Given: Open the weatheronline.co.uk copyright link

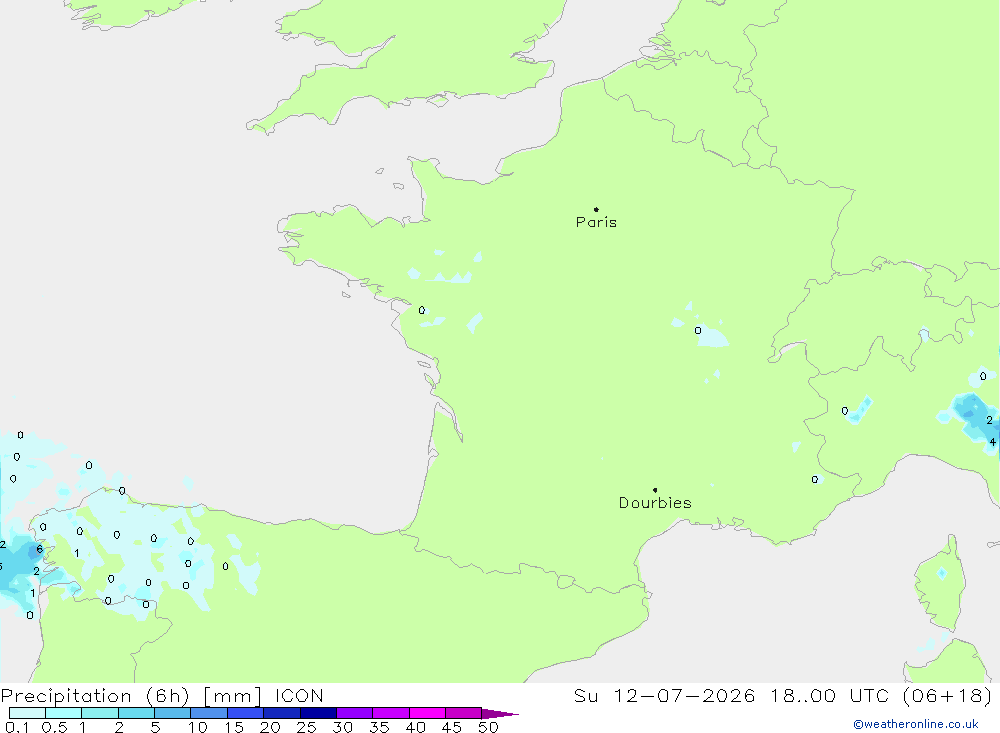Looking at the screenshot, I should pos(916,724).
